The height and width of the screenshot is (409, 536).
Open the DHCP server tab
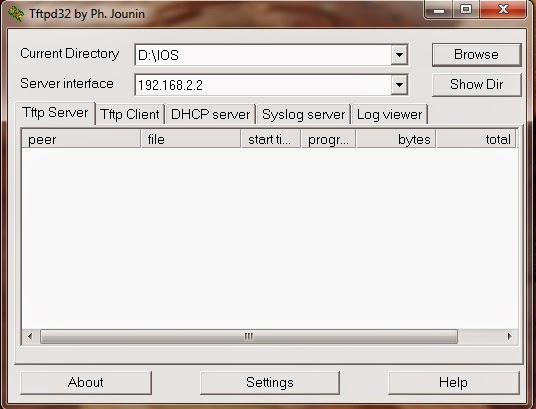coord(211,114)
